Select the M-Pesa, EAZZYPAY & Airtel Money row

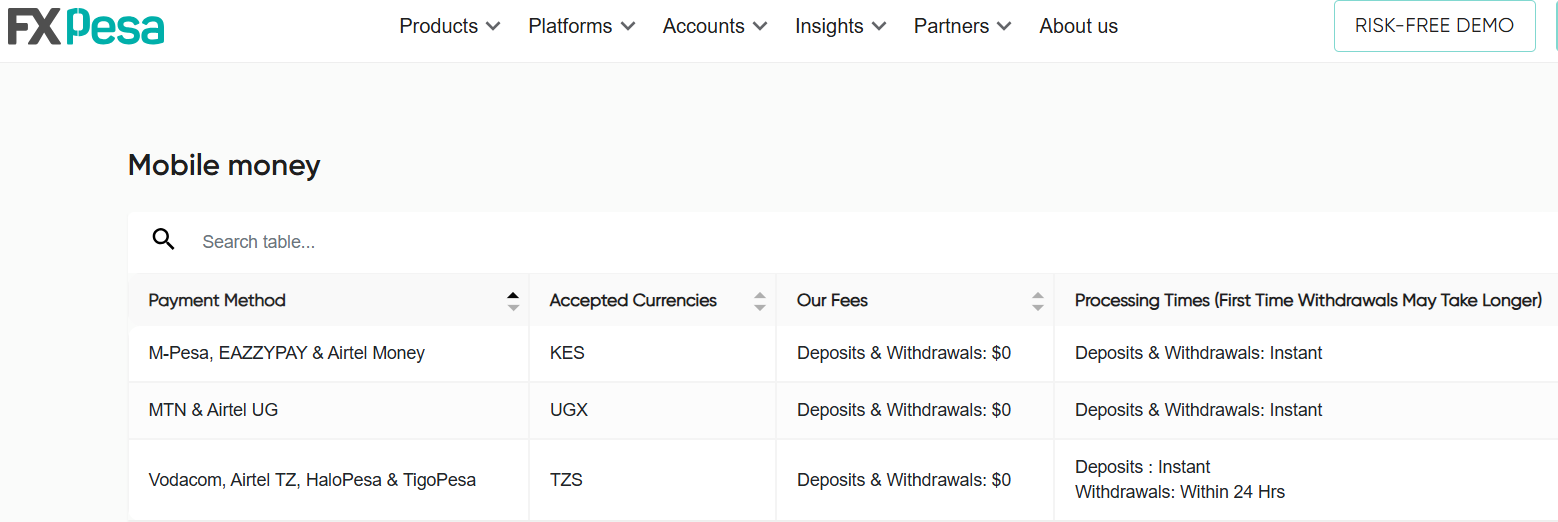[287, 353]
